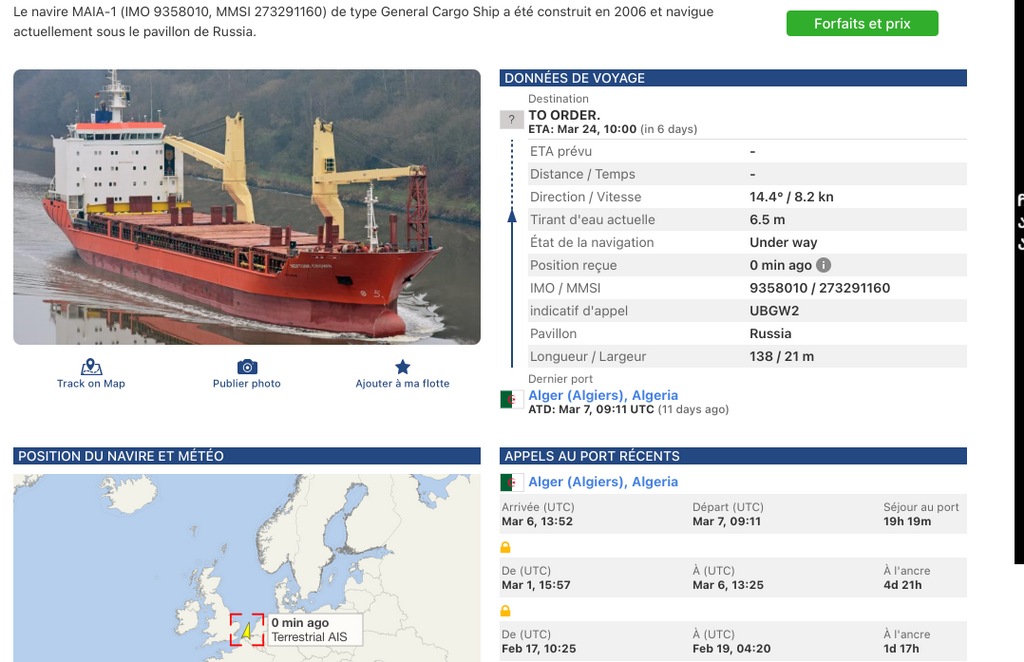Click the POSITION DU NAVIRE ET MÉTÉO header
Image resolution: width=1024 pixels, height=662 pixels.
click(247, 456)
